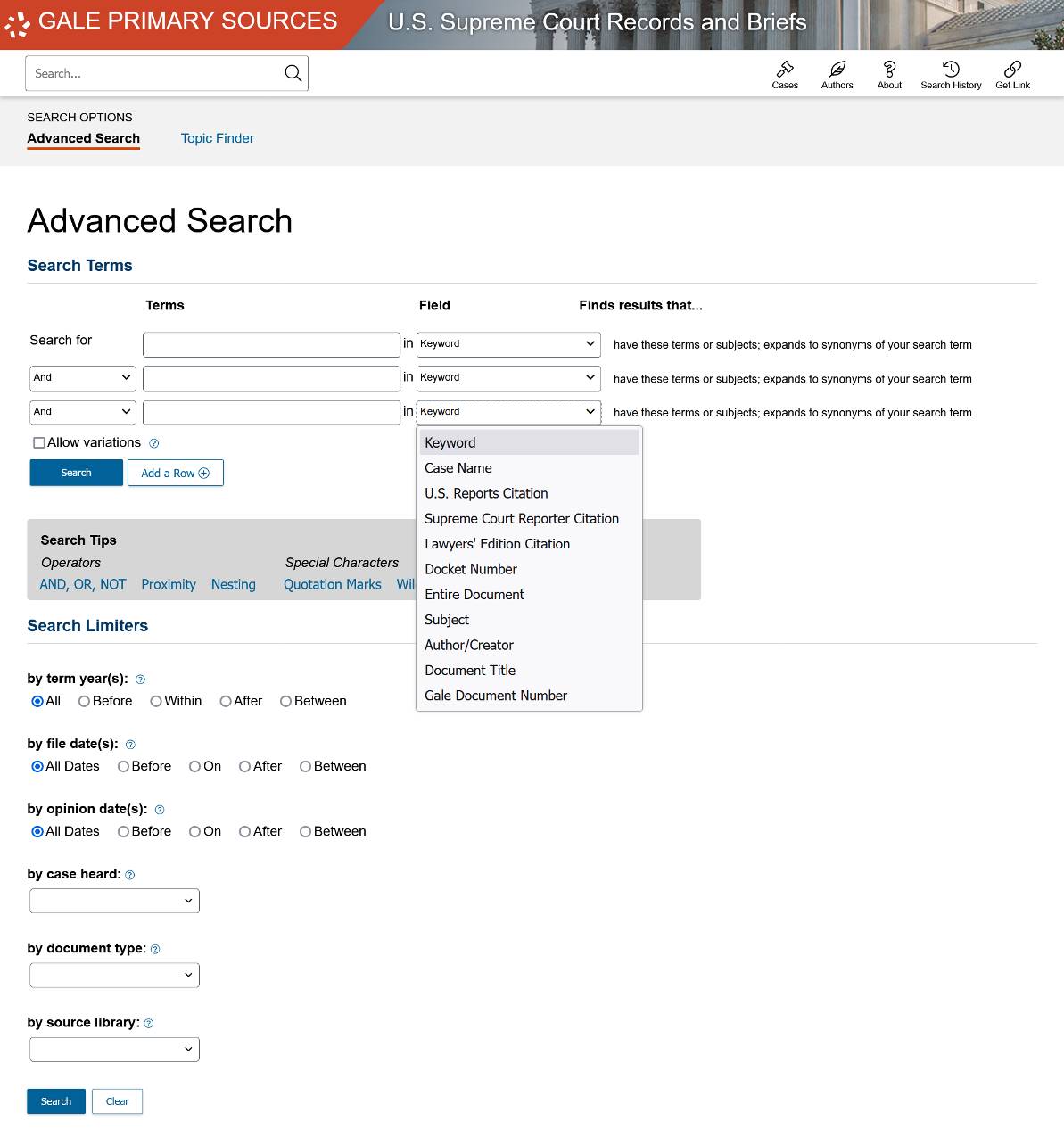Select All radio for term years
This screenshot has height=1129, width=1064.
pyautogui.click(x=37, y=701)
